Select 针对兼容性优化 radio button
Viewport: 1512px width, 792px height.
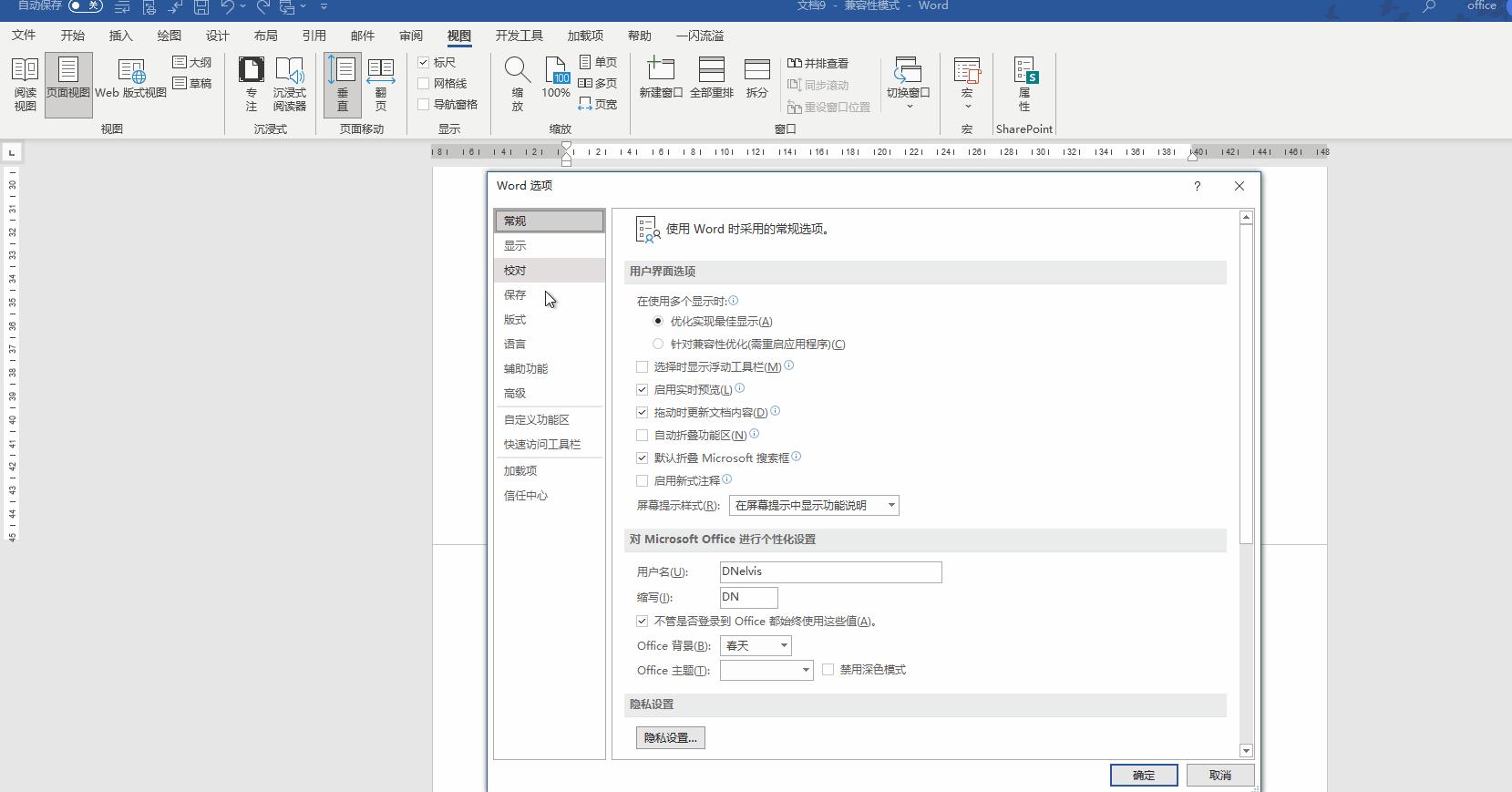pyautogui.click(x=658, y=344)
